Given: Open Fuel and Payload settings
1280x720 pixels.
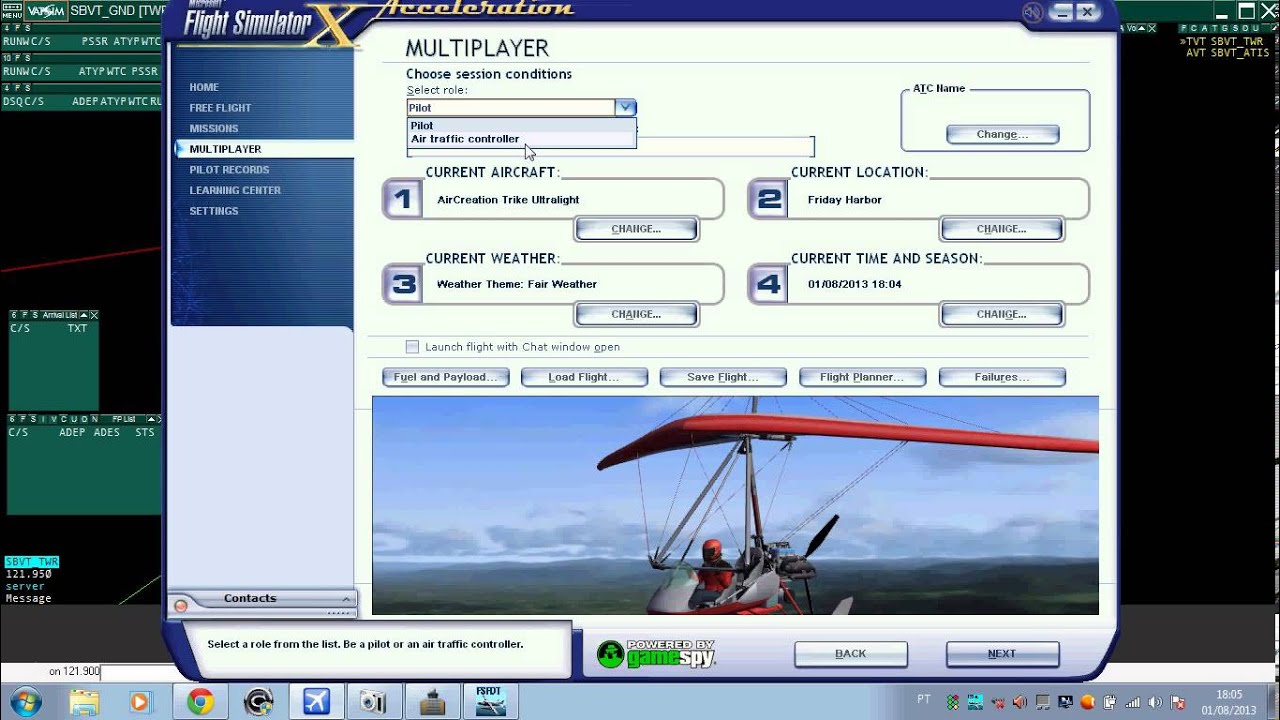Looking at the screenshot, I should (x=446, y=377).
